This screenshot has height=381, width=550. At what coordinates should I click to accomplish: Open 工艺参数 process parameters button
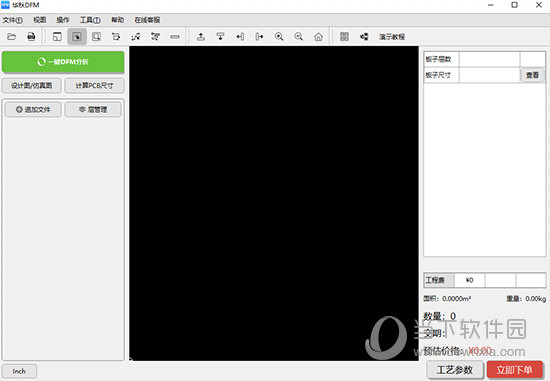455,370
